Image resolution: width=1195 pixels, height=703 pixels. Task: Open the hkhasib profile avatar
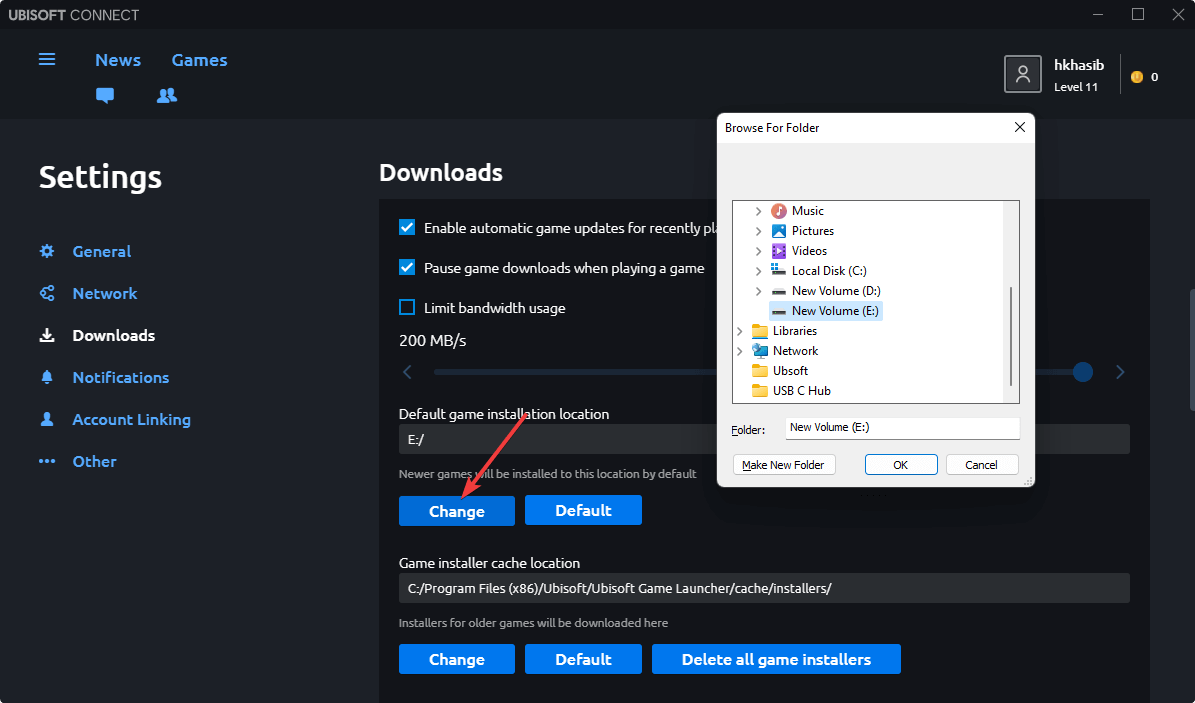click(1023, 74)
